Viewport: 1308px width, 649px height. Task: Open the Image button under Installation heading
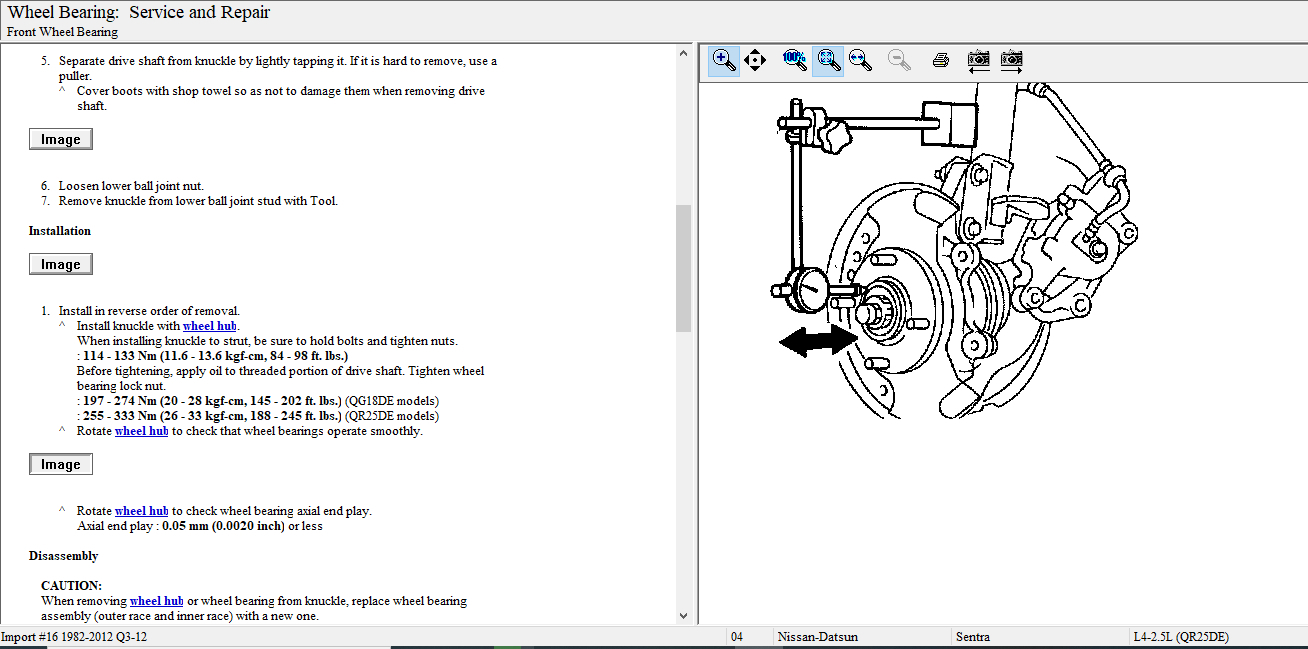click(61, 264)
